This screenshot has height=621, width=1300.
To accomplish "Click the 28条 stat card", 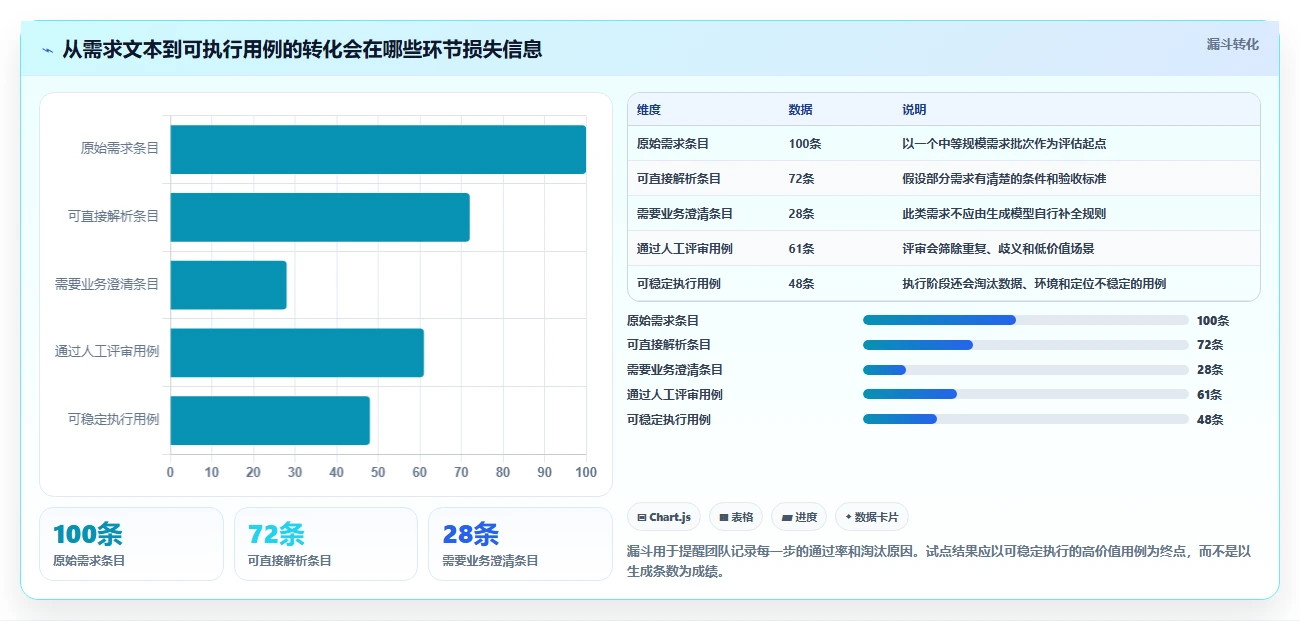I will 520,544.
